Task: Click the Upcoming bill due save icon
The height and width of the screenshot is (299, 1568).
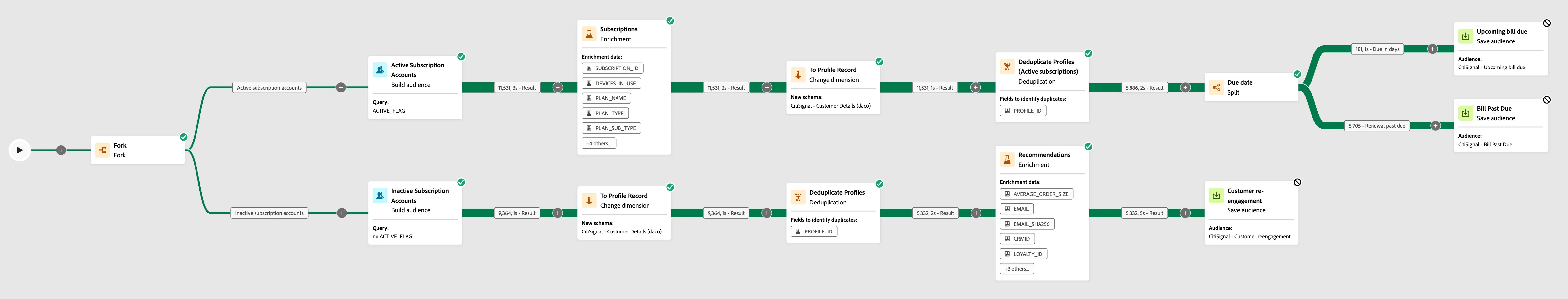Action: click(x=1466, y=37)
